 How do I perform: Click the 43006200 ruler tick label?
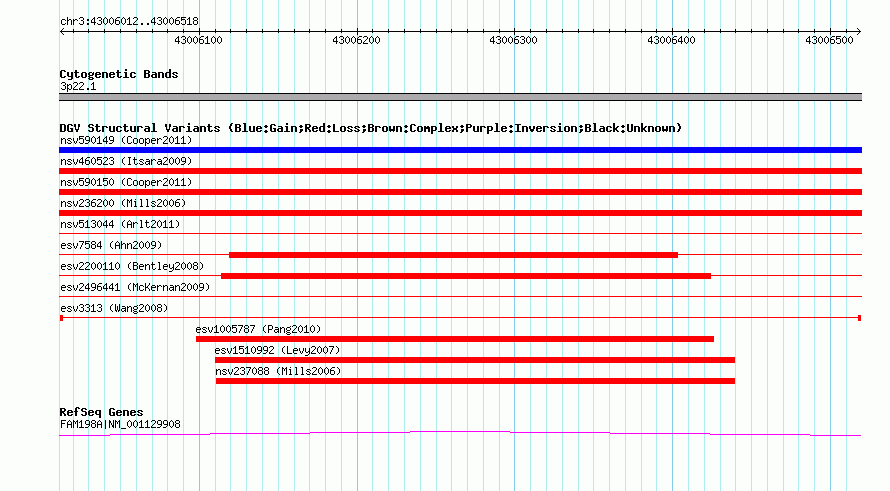[356, 40]
